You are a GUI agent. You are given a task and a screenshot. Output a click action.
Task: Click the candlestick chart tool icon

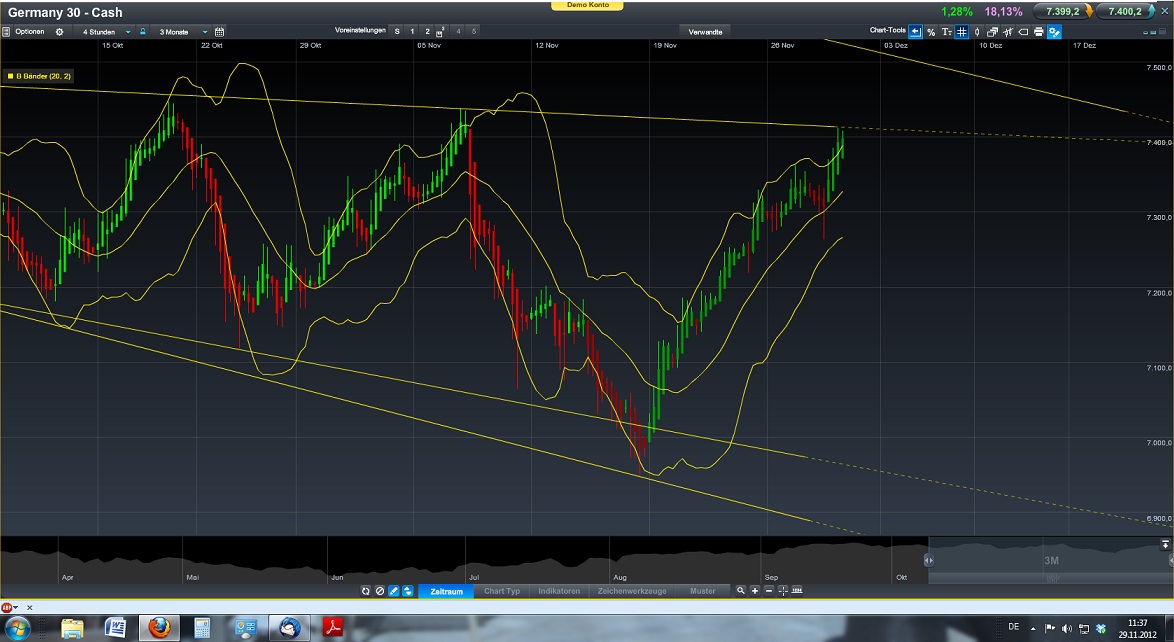[x=977, y=31]
